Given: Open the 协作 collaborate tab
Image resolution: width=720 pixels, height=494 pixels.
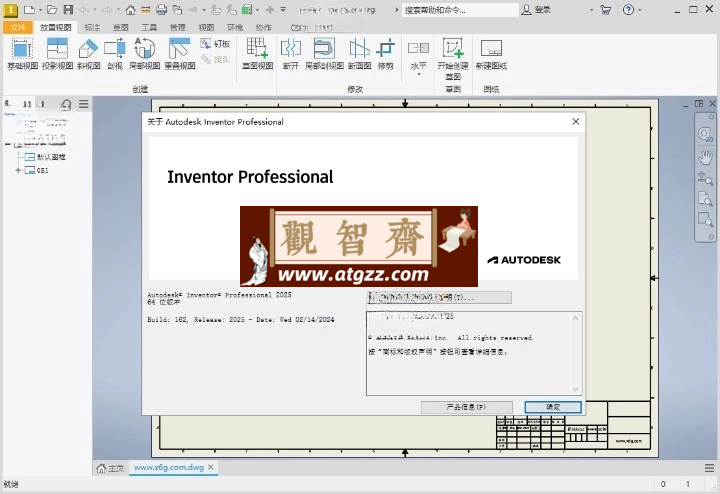Looking at the screenshot, I should [x=263, y=28].
